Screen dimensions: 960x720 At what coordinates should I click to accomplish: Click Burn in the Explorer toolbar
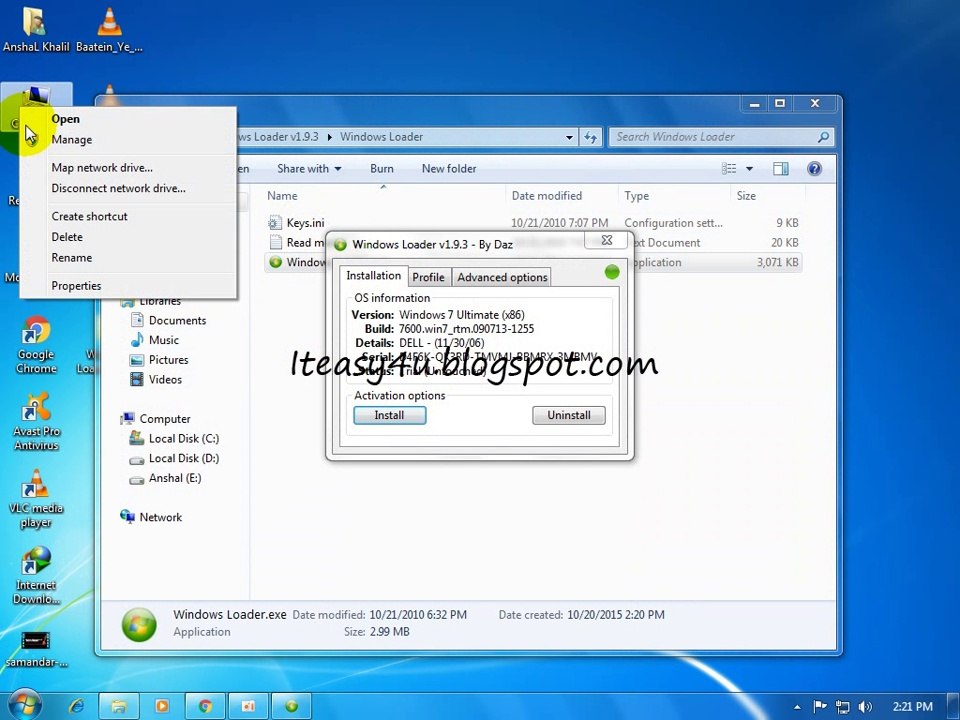(381, 168)
